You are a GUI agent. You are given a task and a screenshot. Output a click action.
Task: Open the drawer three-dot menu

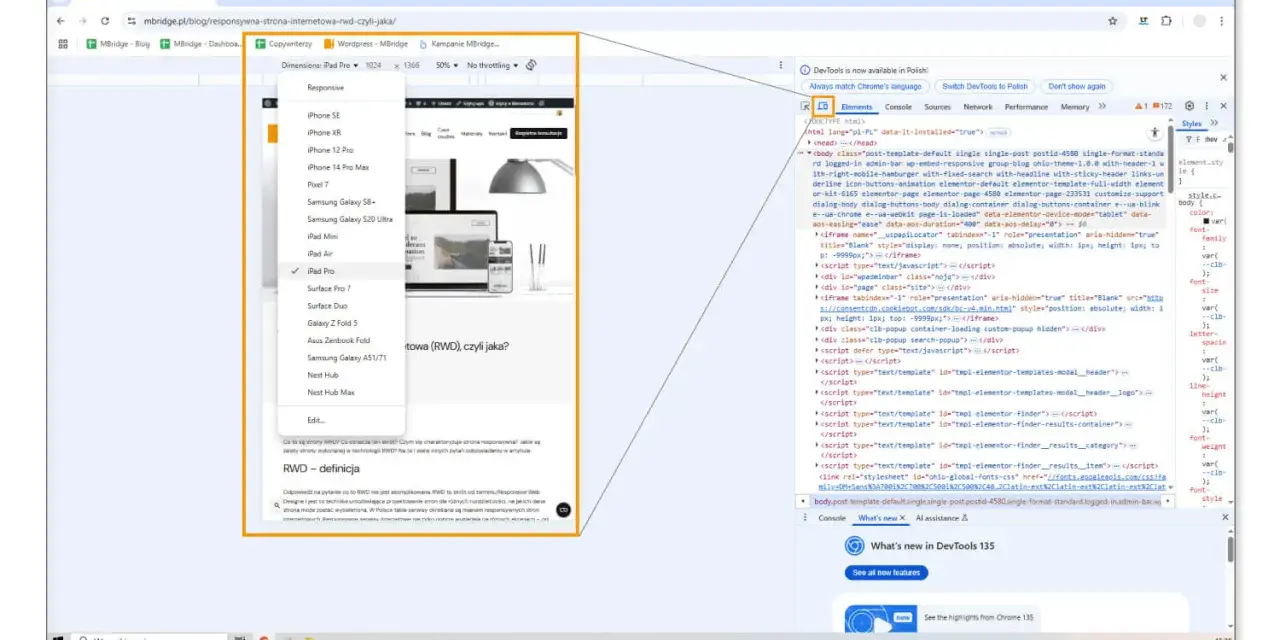[x=803, y=518]
